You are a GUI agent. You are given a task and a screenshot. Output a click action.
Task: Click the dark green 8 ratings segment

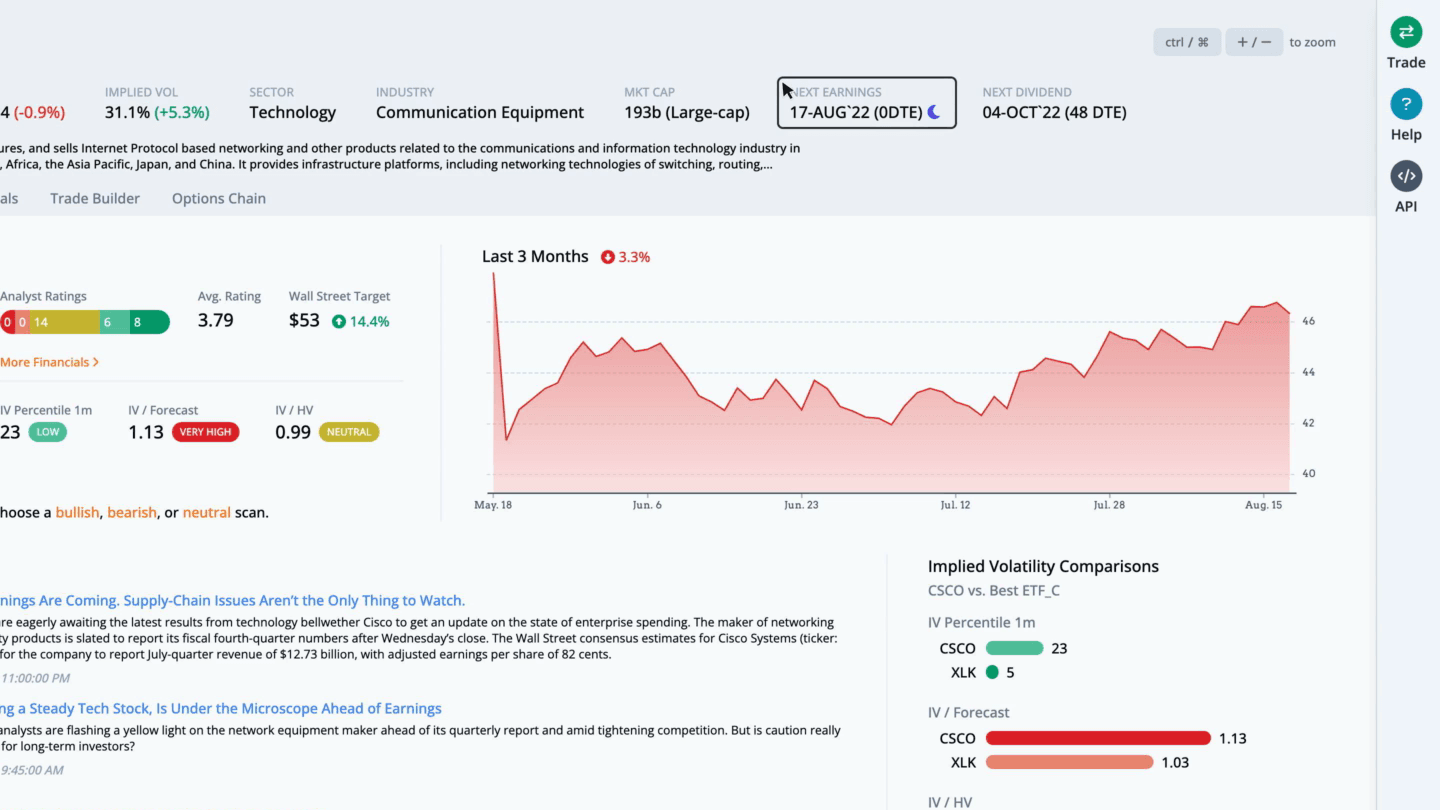click(x=149, y=322)
